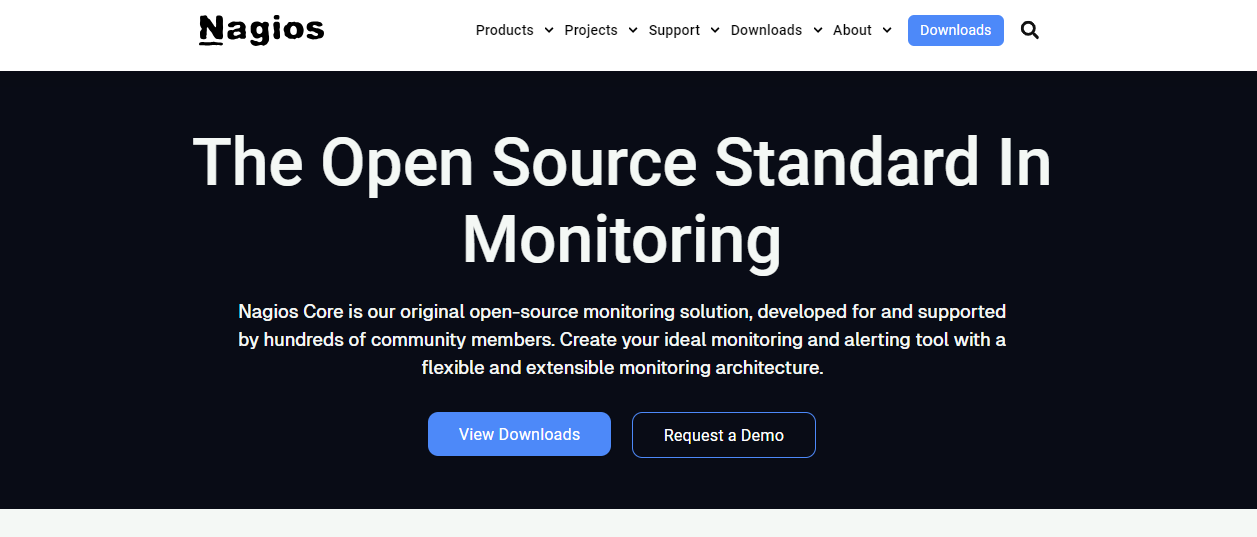The width and height of the screenshot is (1257, 537).
Task: Open the Products menu
Action: pos(505,30)
